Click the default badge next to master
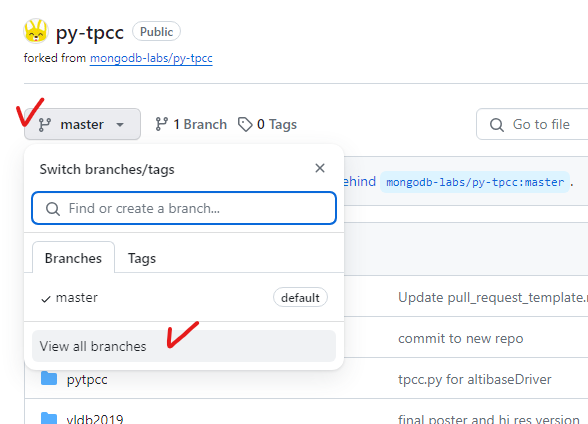 tap(300, 298)
